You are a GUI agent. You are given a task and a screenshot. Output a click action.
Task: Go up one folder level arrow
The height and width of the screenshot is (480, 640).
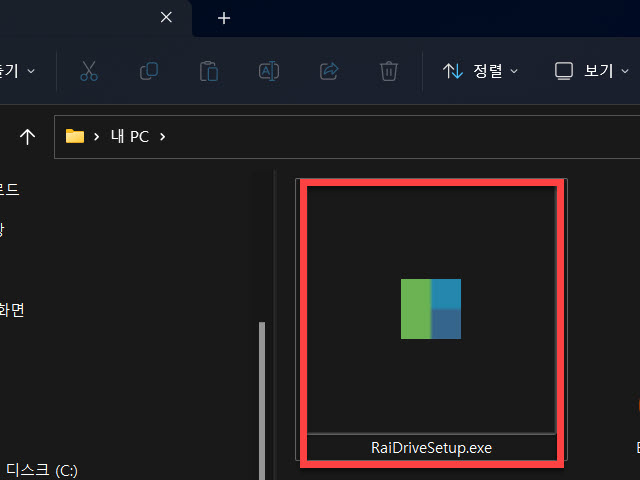tap(27, 137)
